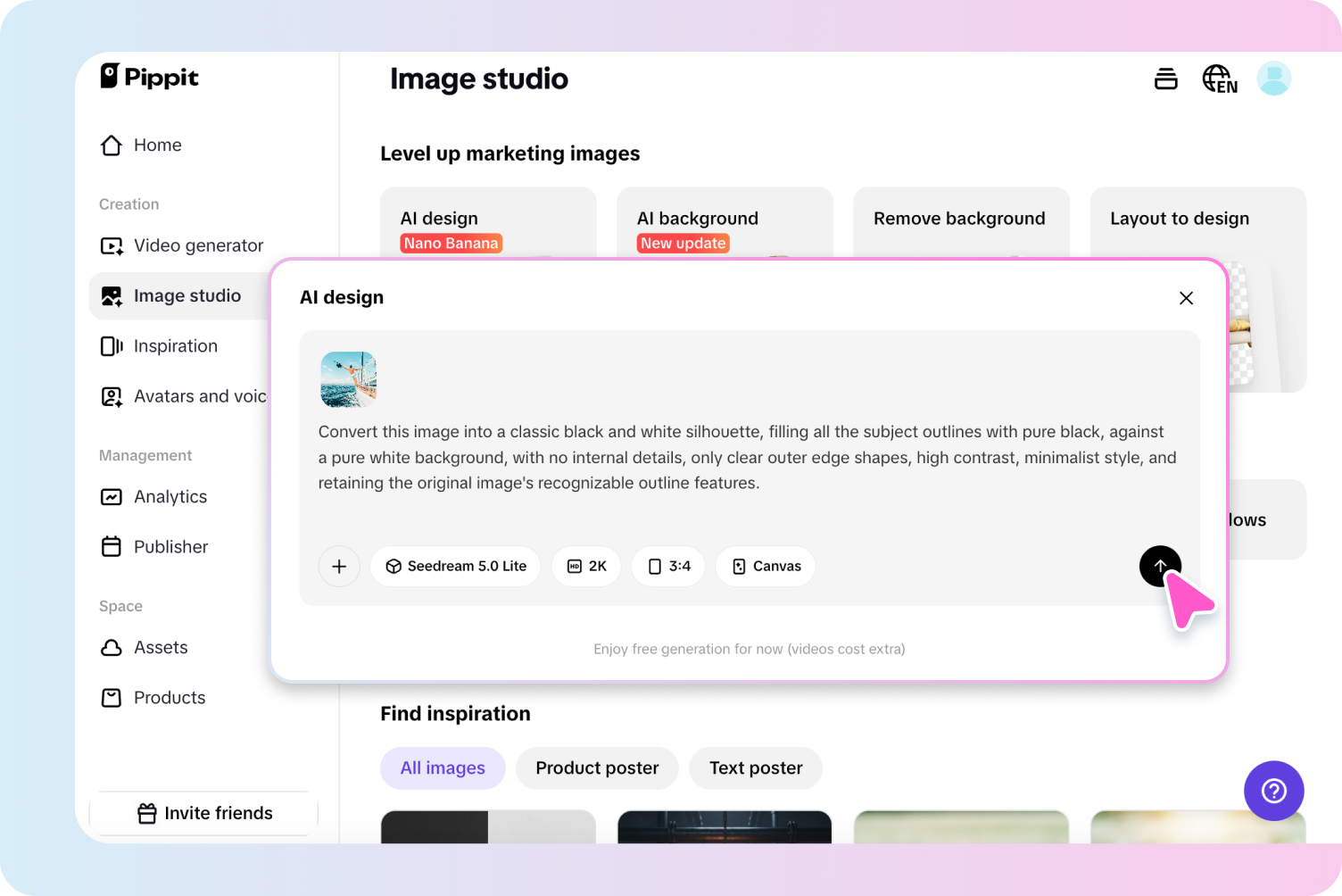The width and height of the screenshot is (1342, 896).
Task: Open the AI design card
Action: click(488, 222)
